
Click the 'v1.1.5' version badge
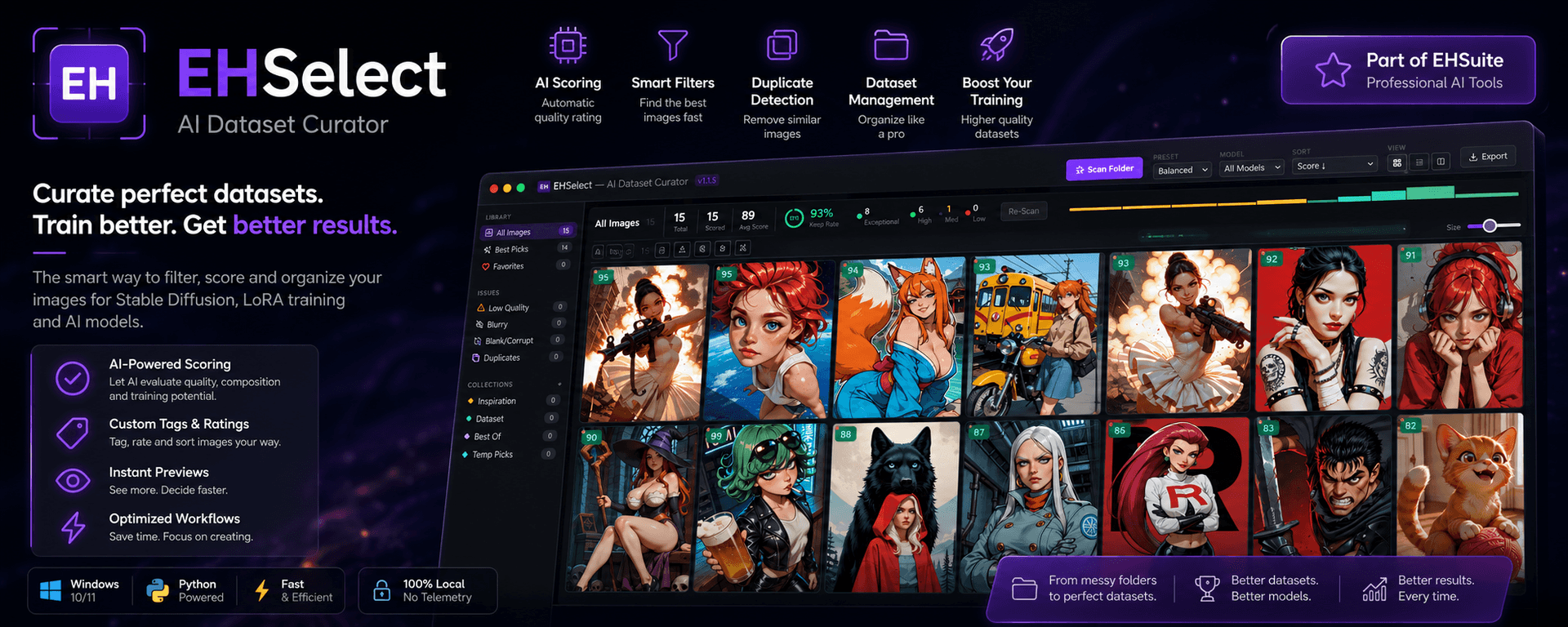tap(707, 180)
